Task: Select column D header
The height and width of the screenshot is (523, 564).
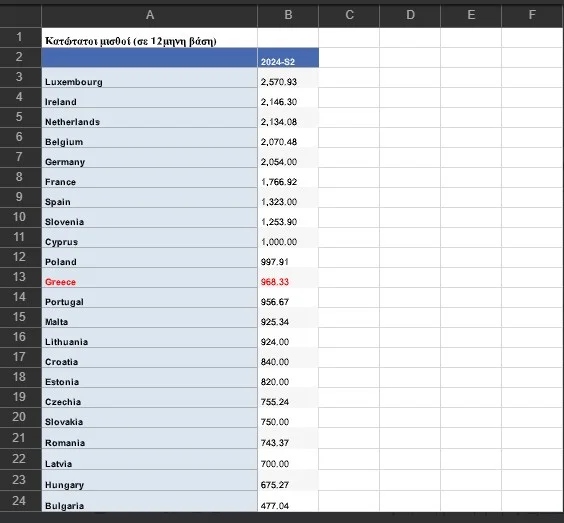Action: [x=410, y=15]
